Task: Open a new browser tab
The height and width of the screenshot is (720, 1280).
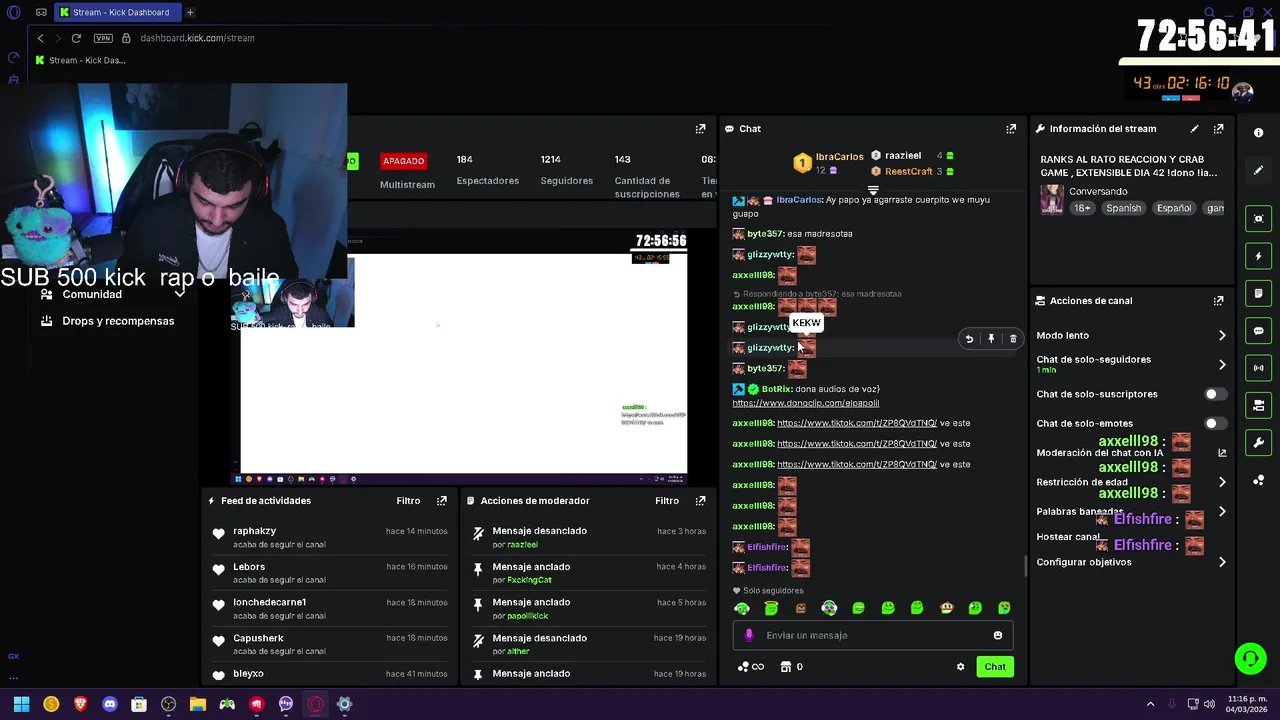Action: coord(190,12)
